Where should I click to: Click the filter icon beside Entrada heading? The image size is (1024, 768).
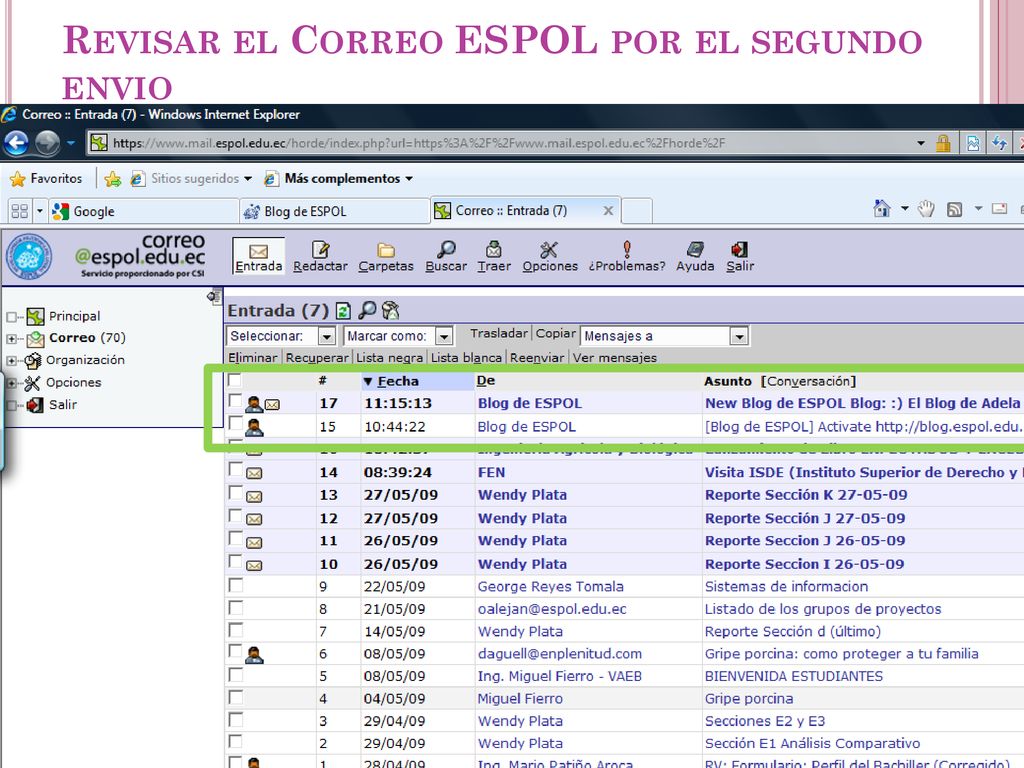[391, 310]
